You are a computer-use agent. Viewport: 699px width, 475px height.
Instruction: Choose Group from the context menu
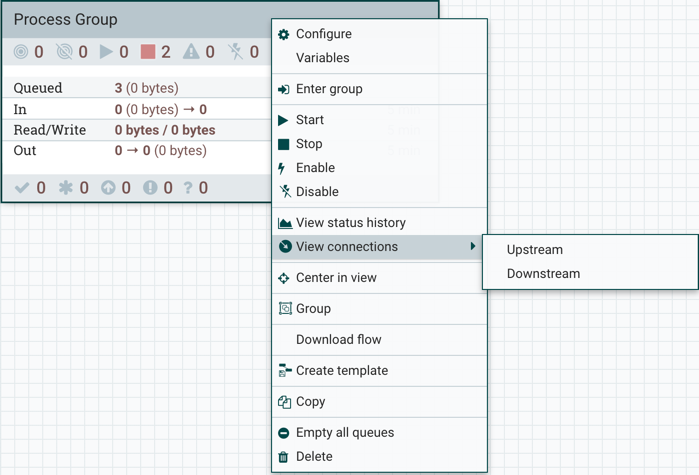[x=313, y=309]
